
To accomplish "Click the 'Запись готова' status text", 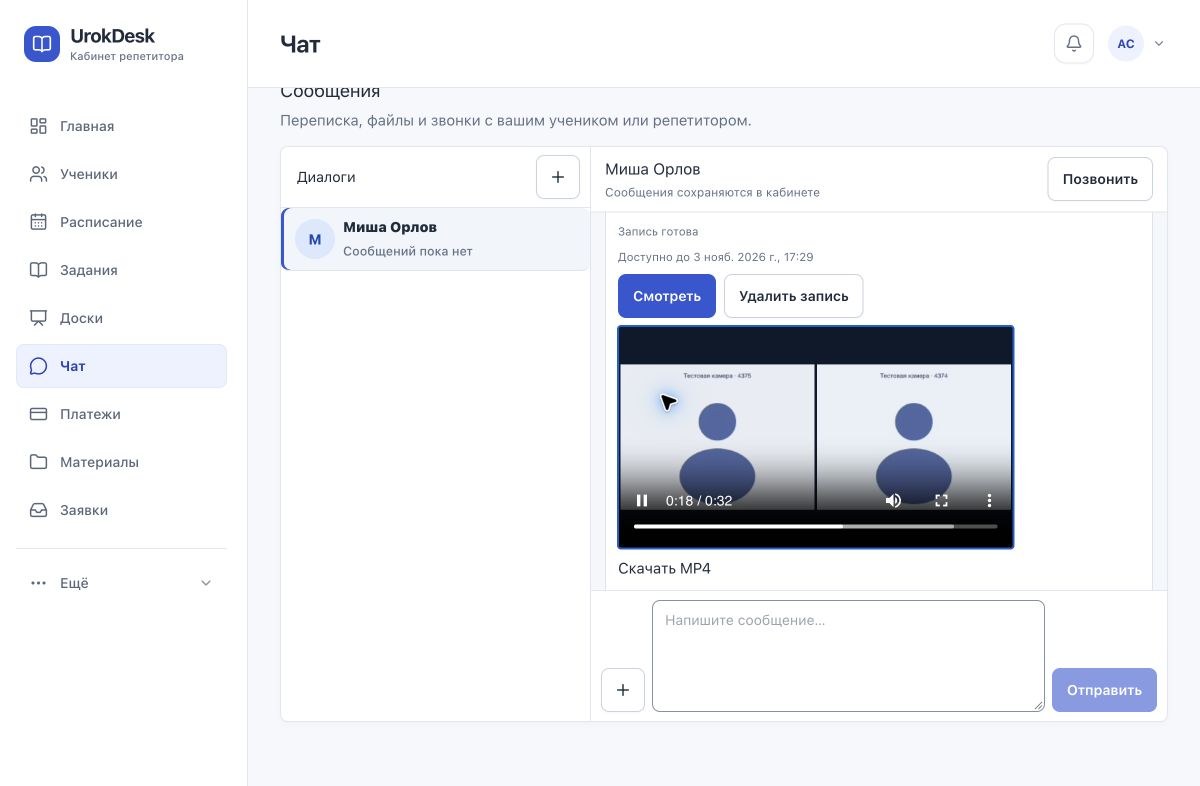I will click(x=658, y=232).
